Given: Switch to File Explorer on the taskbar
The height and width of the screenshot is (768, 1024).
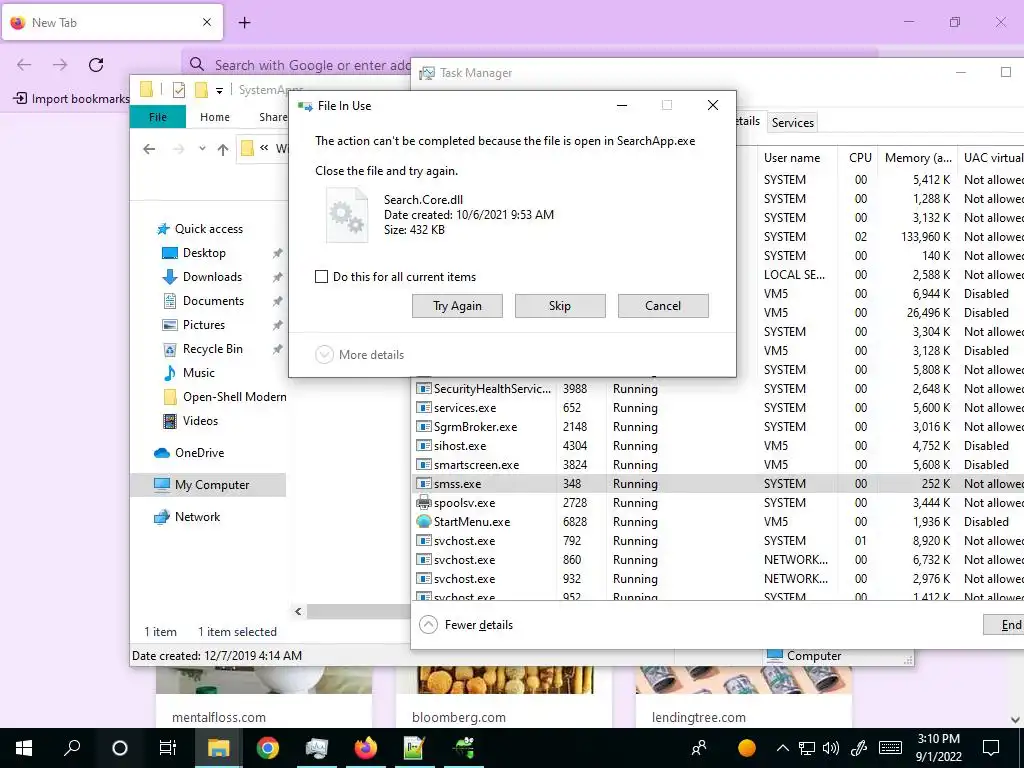Looking at the screenshot, I should point(218,748).
